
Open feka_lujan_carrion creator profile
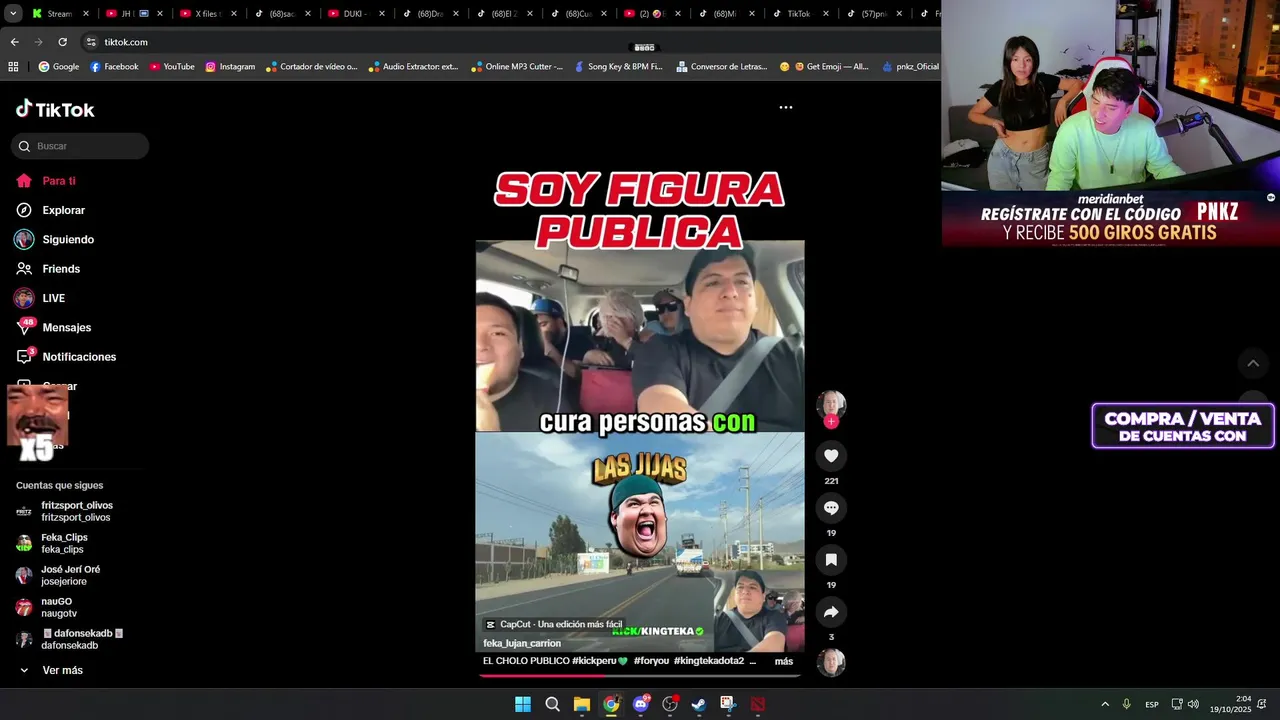[522, 643]
